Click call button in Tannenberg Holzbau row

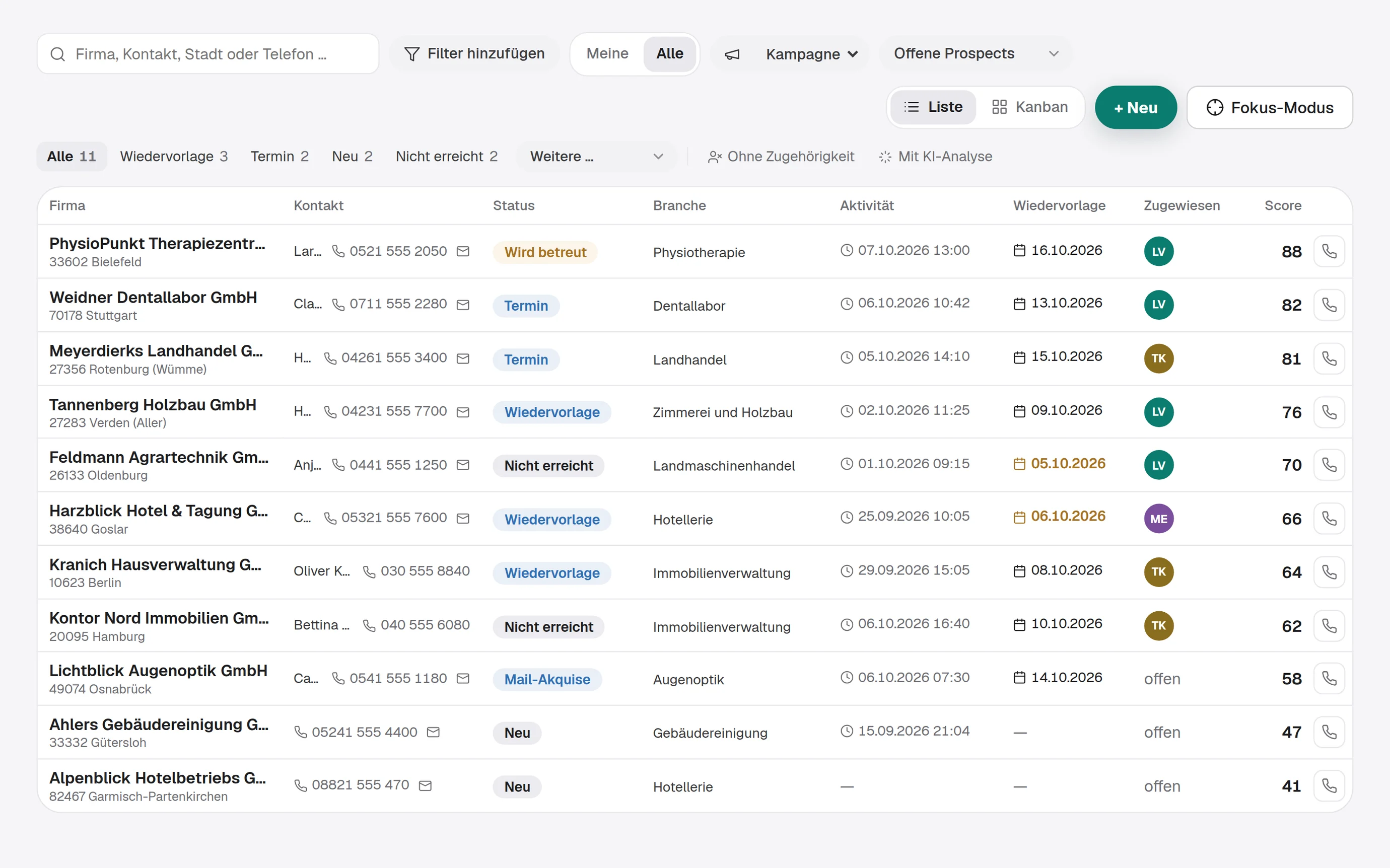pos(1329,412)
